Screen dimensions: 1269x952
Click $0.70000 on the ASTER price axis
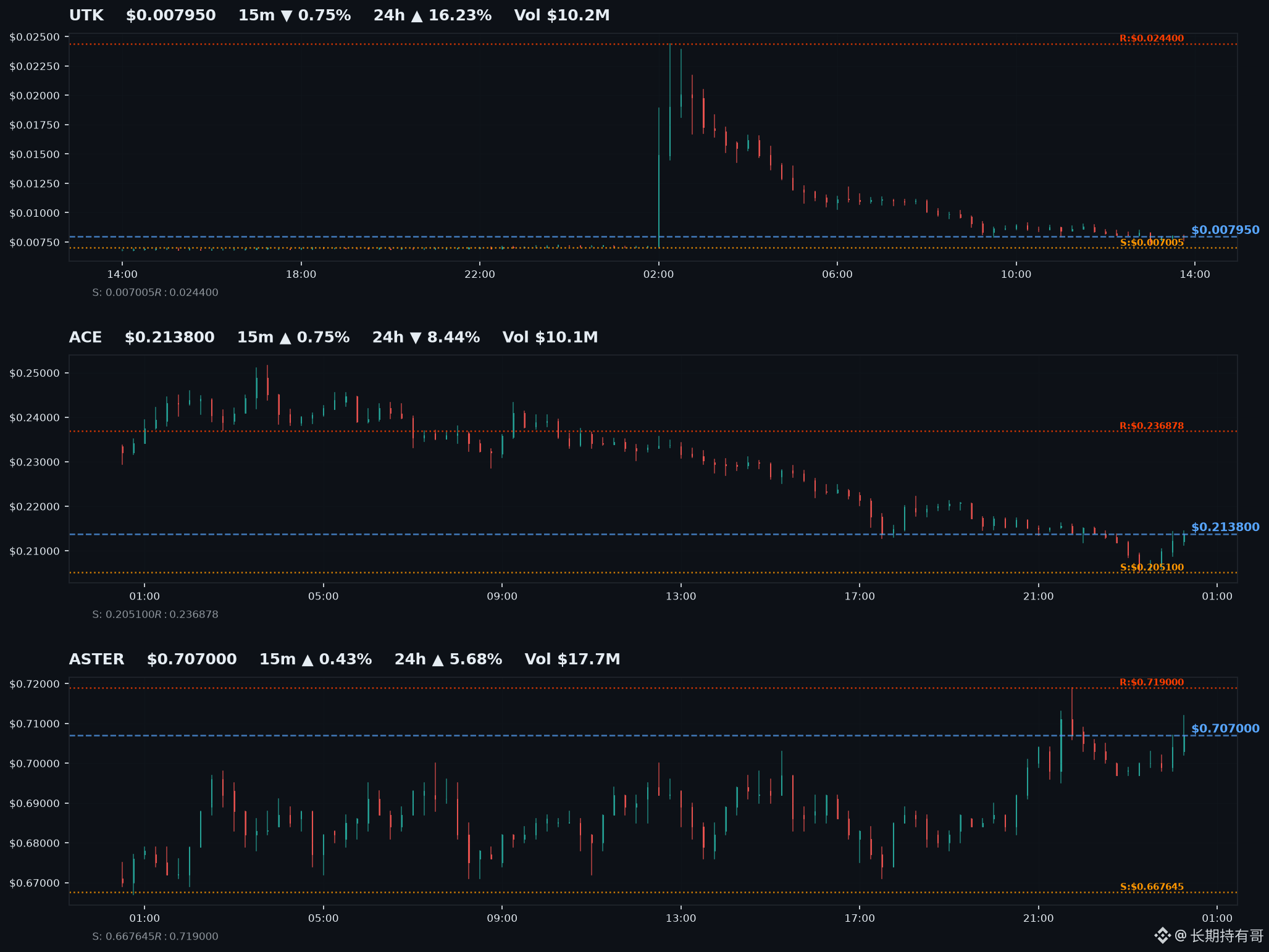click(x=35, y=764)
